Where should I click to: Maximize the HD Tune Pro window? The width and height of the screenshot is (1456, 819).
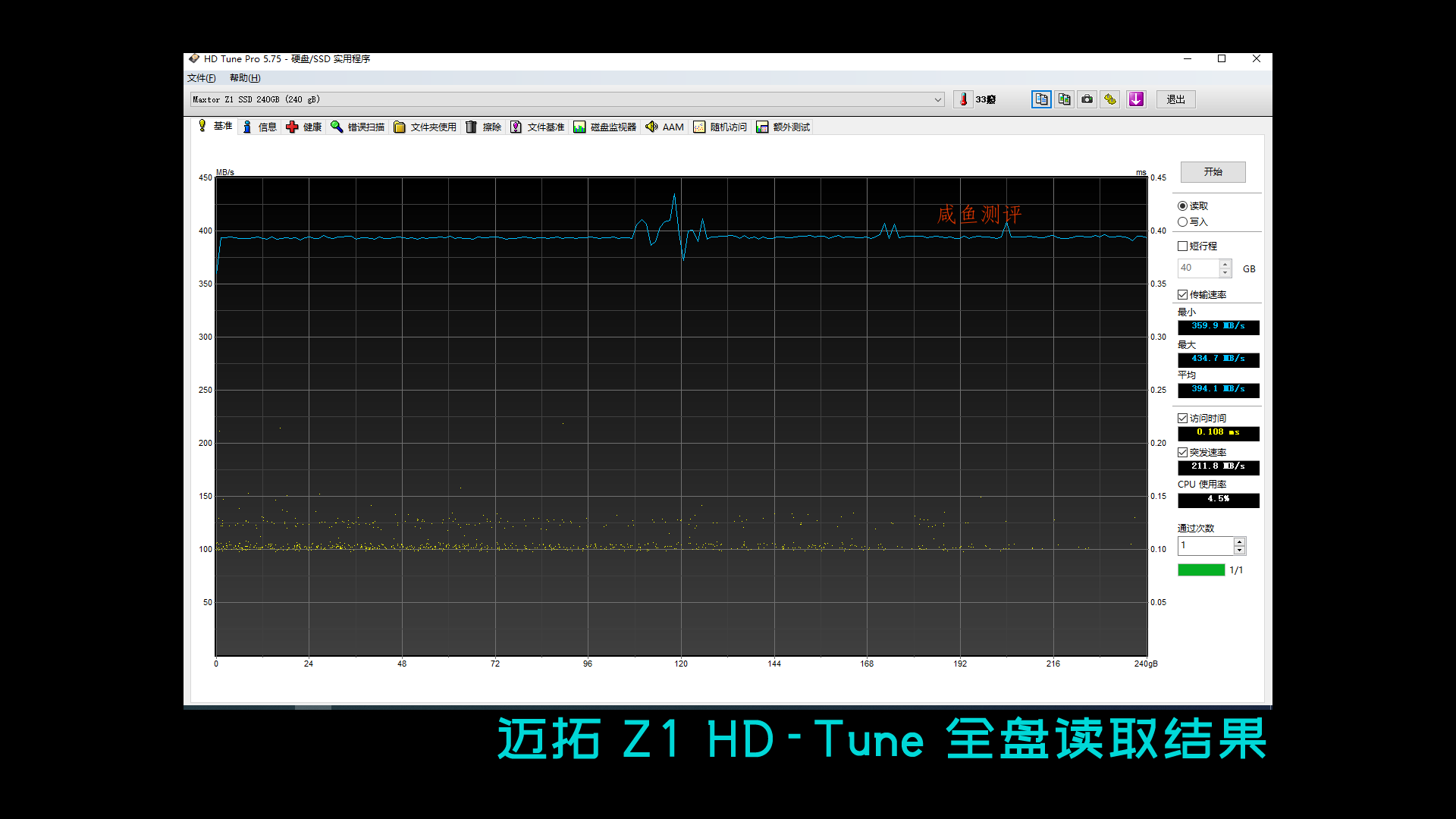click(x=1222, y=59)
